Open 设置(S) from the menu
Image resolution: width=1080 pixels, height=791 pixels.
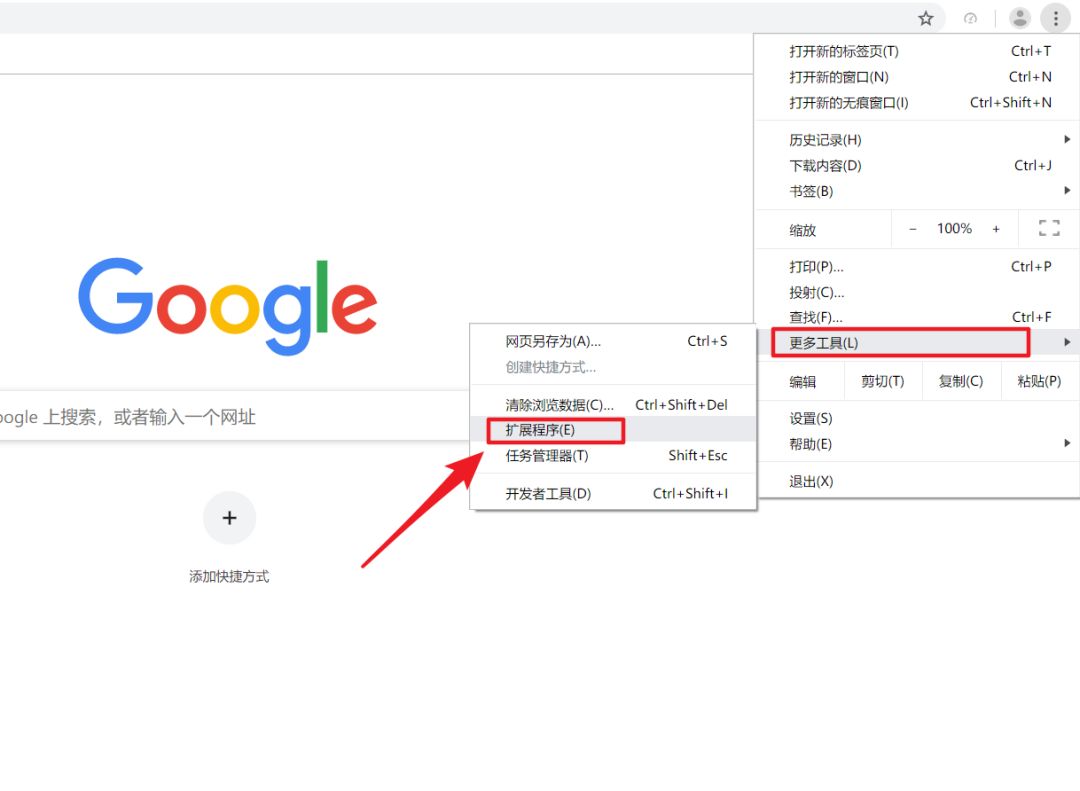[x=917, y=418]
